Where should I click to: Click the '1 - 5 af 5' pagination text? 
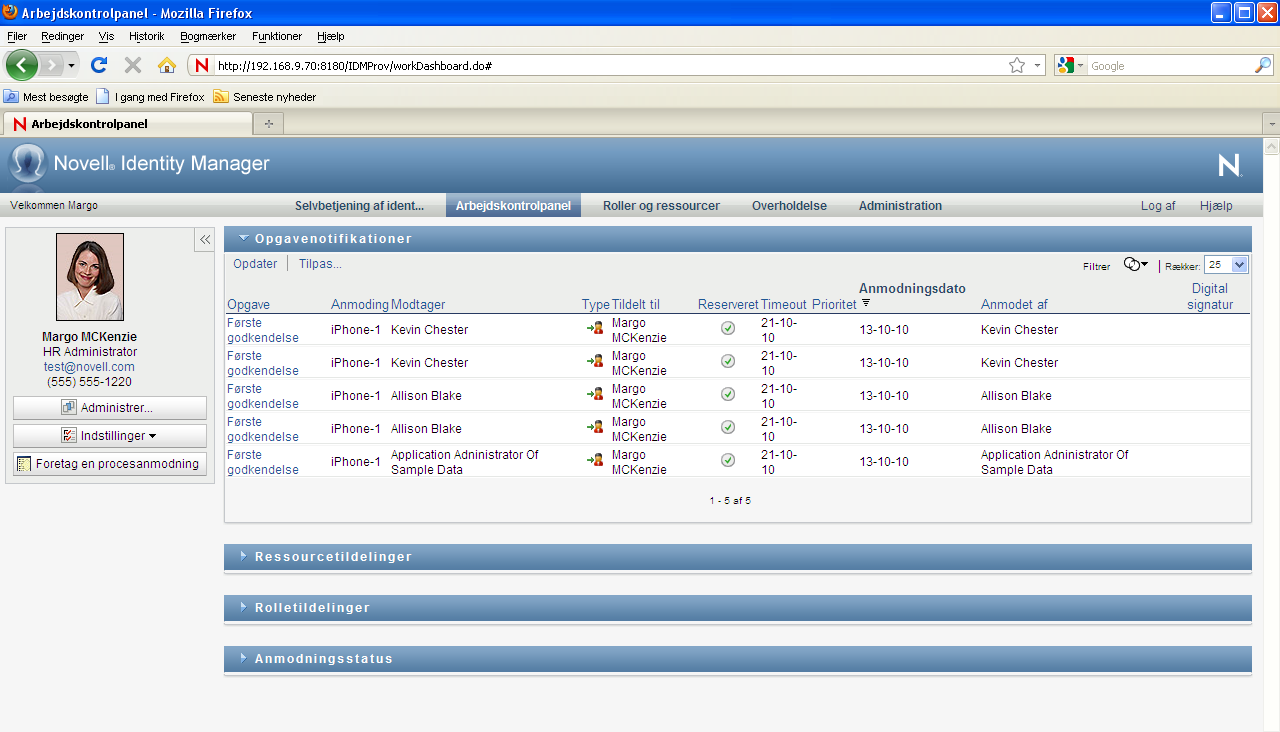pyautogui.click(x=730, y=500)
